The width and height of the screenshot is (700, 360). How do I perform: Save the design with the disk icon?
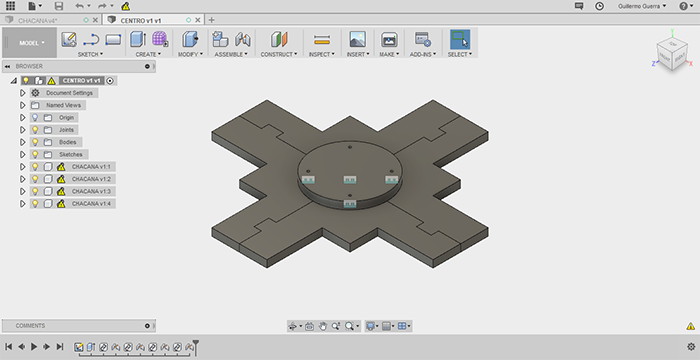[58, 6]
